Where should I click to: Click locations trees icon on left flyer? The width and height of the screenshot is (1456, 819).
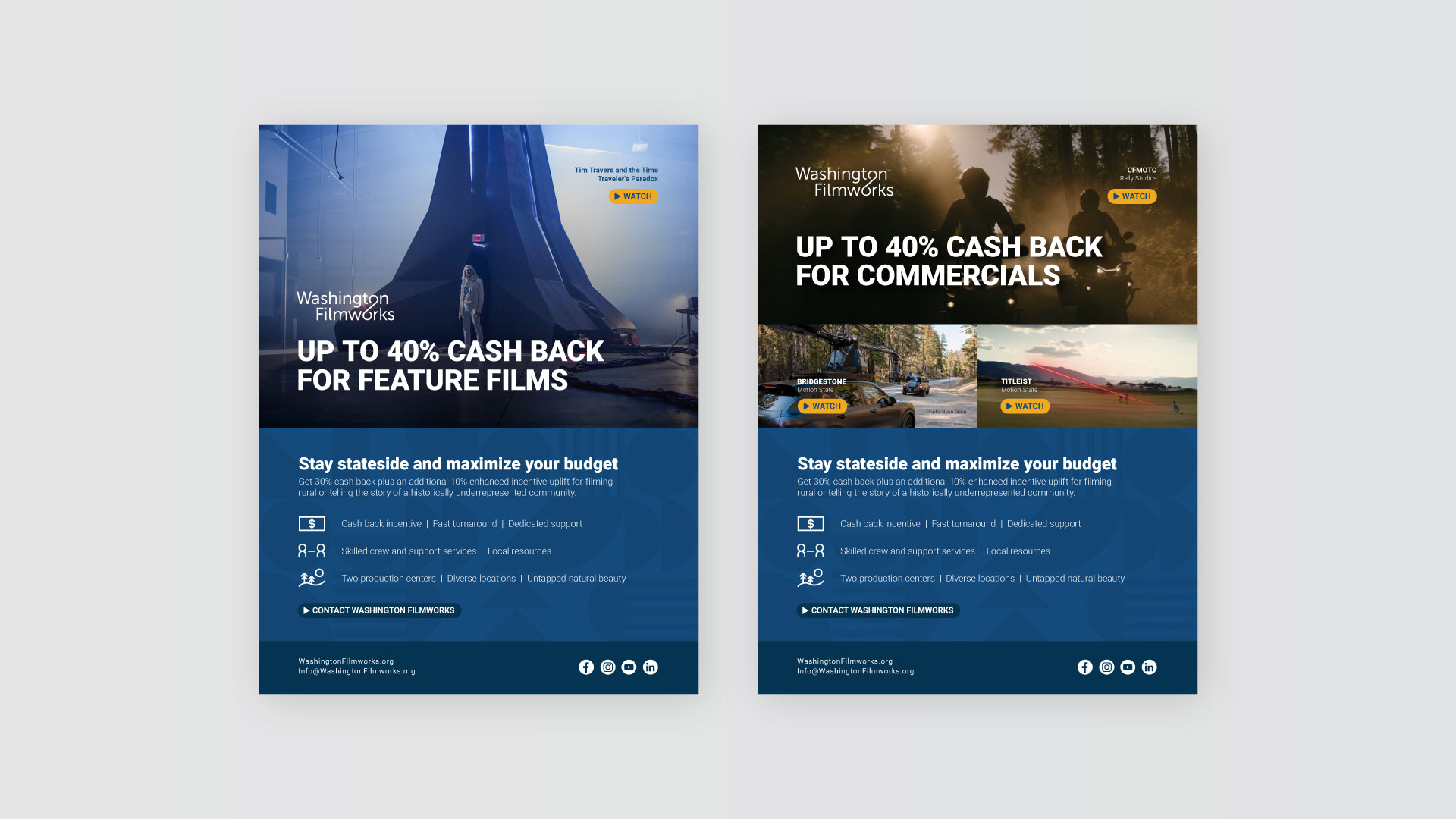[312, 579]
